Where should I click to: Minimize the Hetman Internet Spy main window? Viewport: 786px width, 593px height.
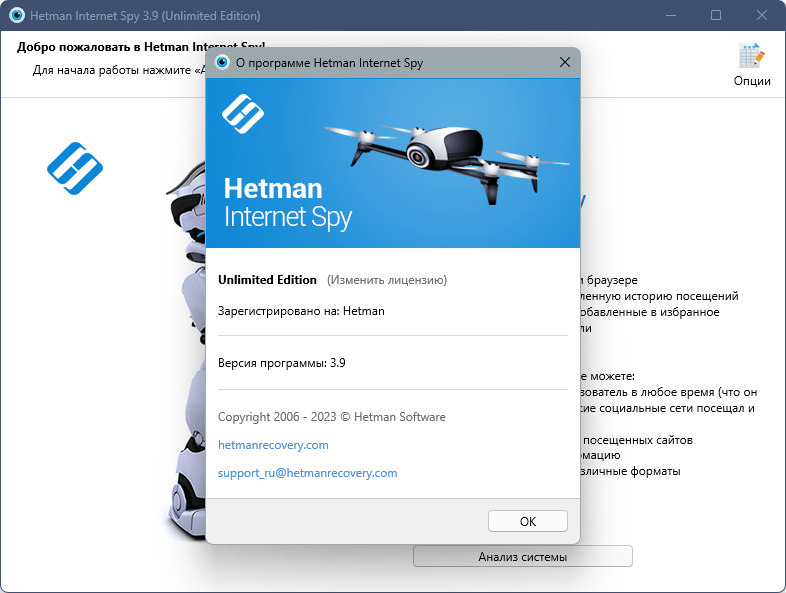(671, 15)
